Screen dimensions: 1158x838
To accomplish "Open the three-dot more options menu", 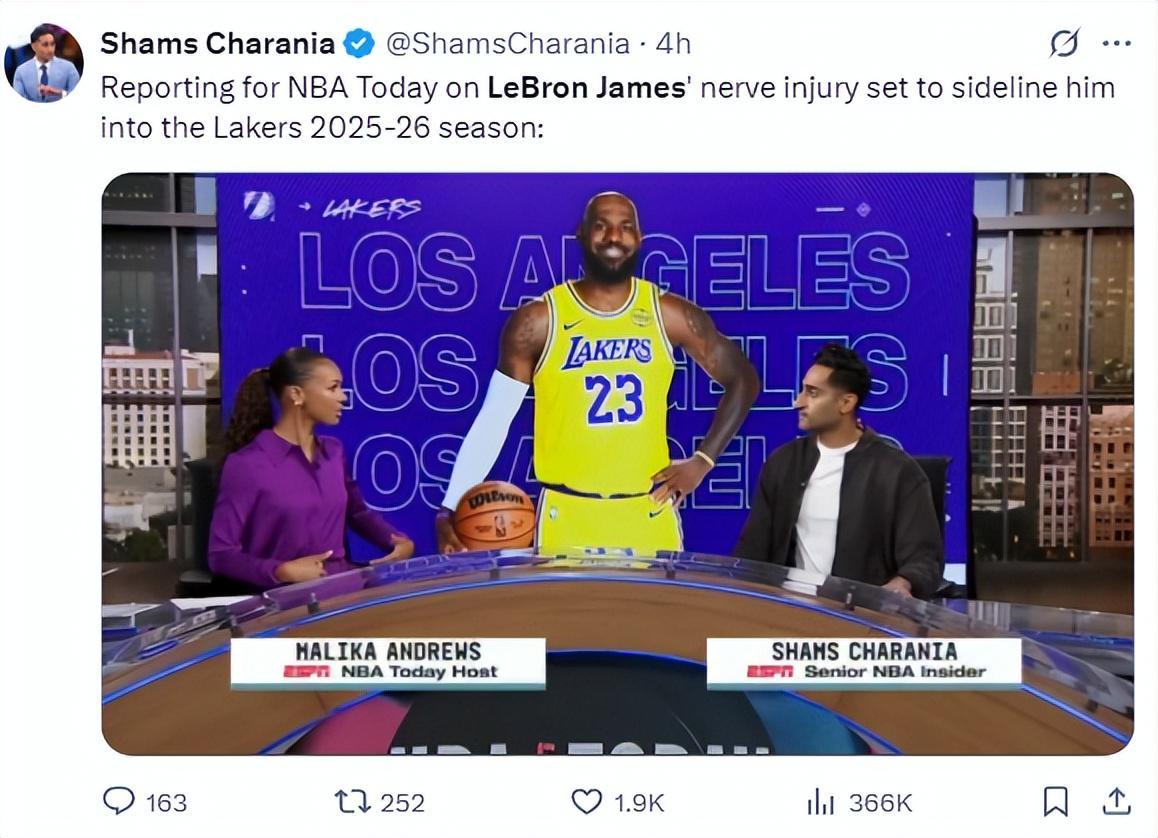I will click(x=1116, y=43).
